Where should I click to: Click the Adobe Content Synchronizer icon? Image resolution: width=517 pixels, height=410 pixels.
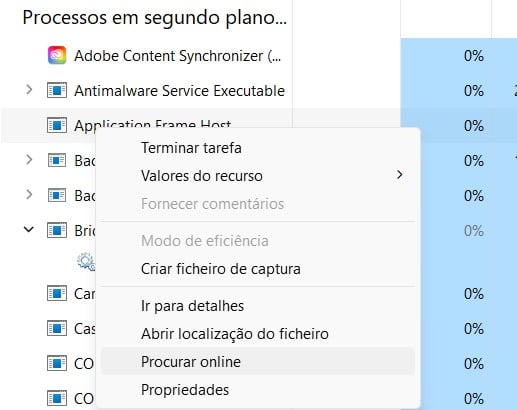[x=57, y=55]
